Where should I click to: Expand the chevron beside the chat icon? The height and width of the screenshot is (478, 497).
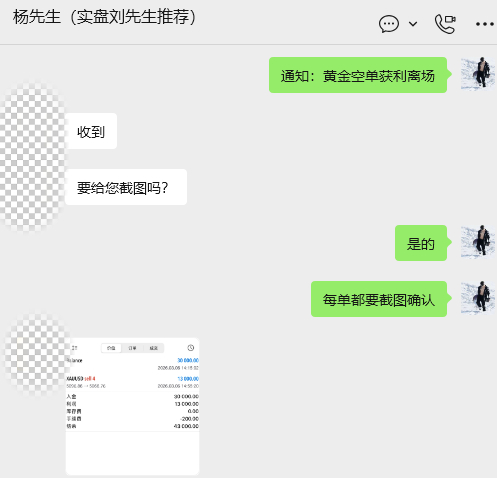[413, 24]
